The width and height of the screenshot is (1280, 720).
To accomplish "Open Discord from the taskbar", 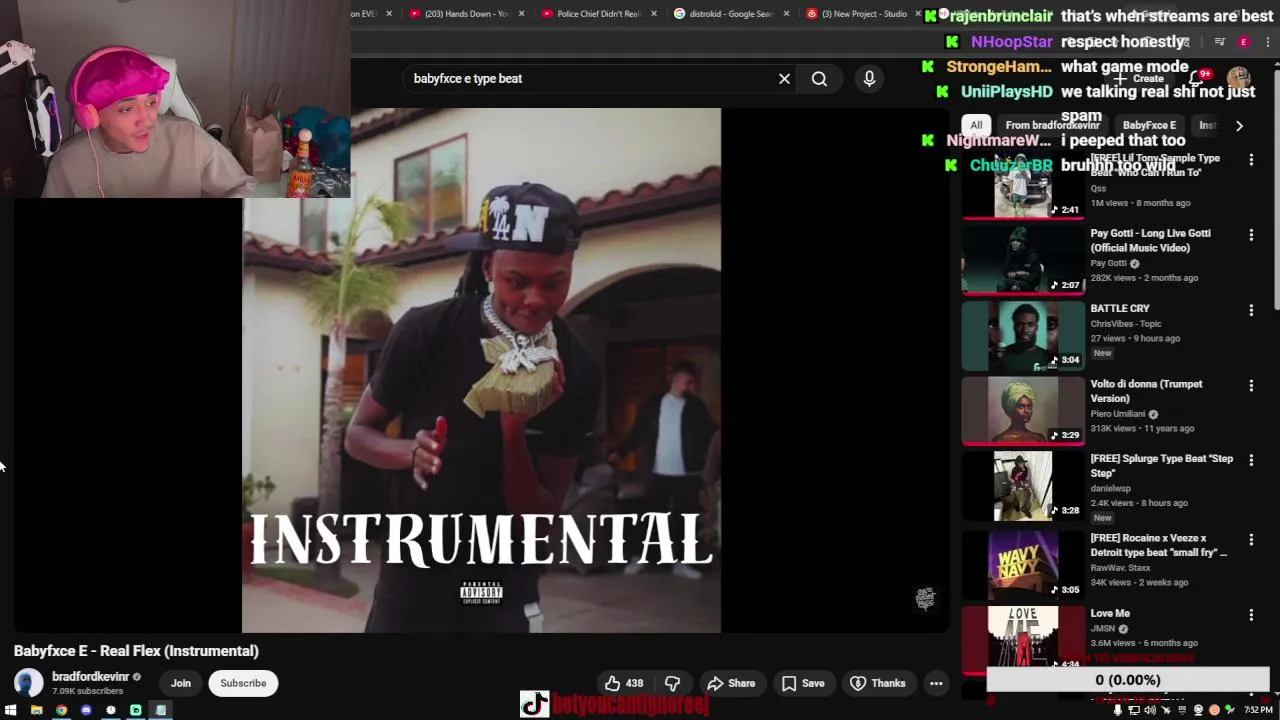I will pos(86,710).
